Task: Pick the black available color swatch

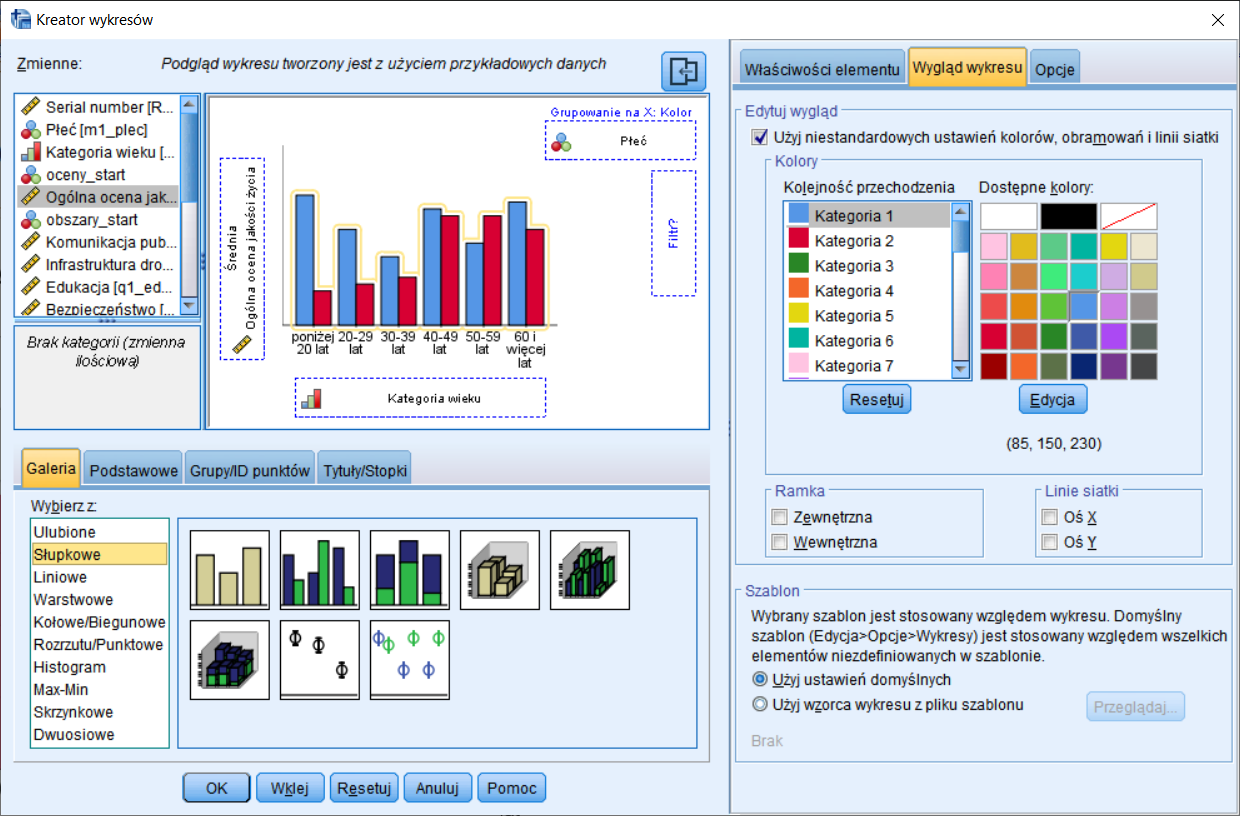Action: pos(1069,216)
